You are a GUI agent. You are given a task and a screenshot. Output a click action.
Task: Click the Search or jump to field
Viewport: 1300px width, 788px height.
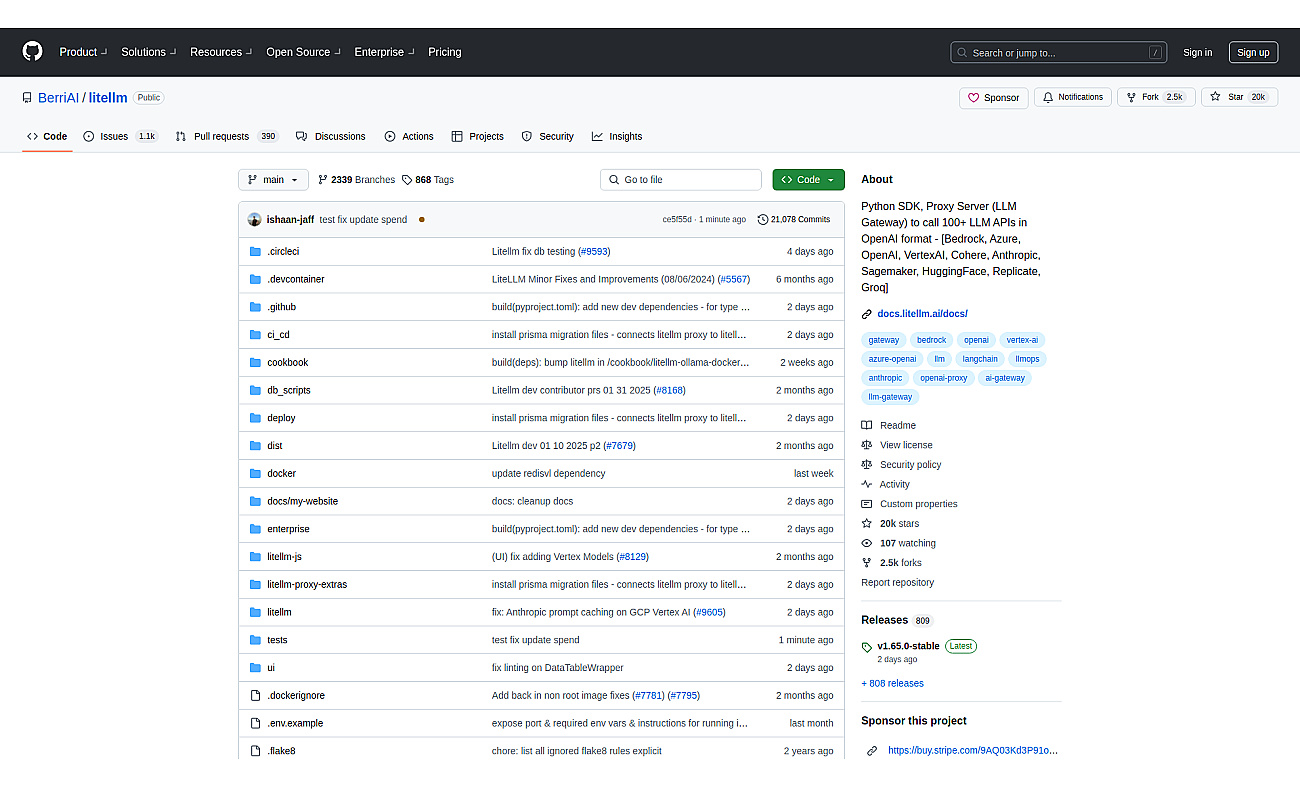coord(1058,53)
